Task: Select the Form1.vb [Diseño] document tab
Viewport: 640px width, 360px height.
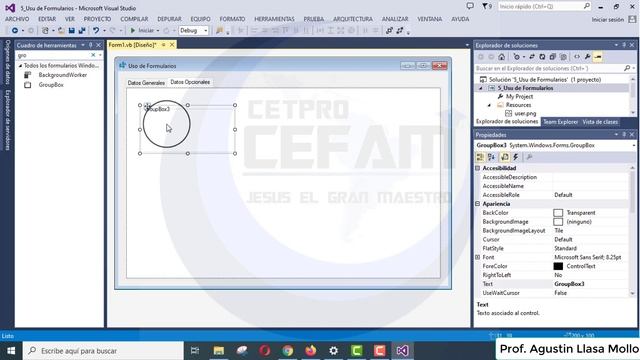Action: point(133,45)
